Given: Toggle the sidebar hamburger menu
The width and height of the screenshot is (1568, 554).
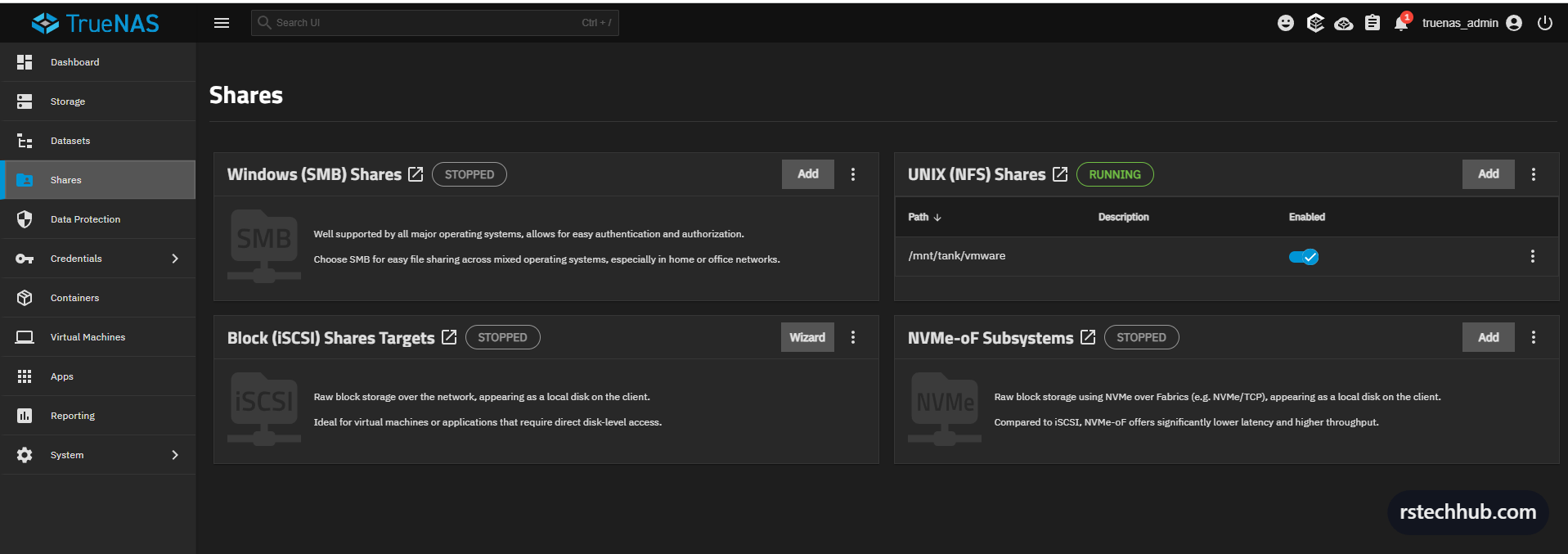Looking at the screenshot, I should click(x=222, y=23).
